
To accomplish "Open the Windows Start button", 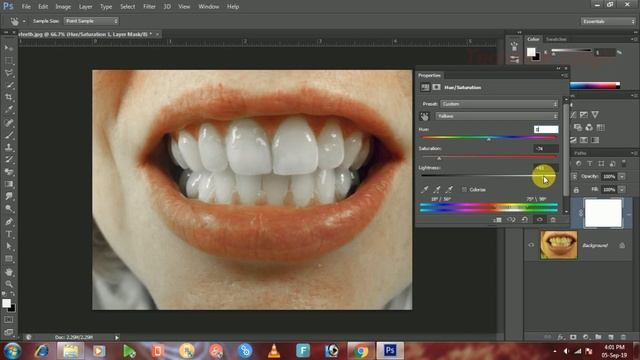I will tap(12, 351).
